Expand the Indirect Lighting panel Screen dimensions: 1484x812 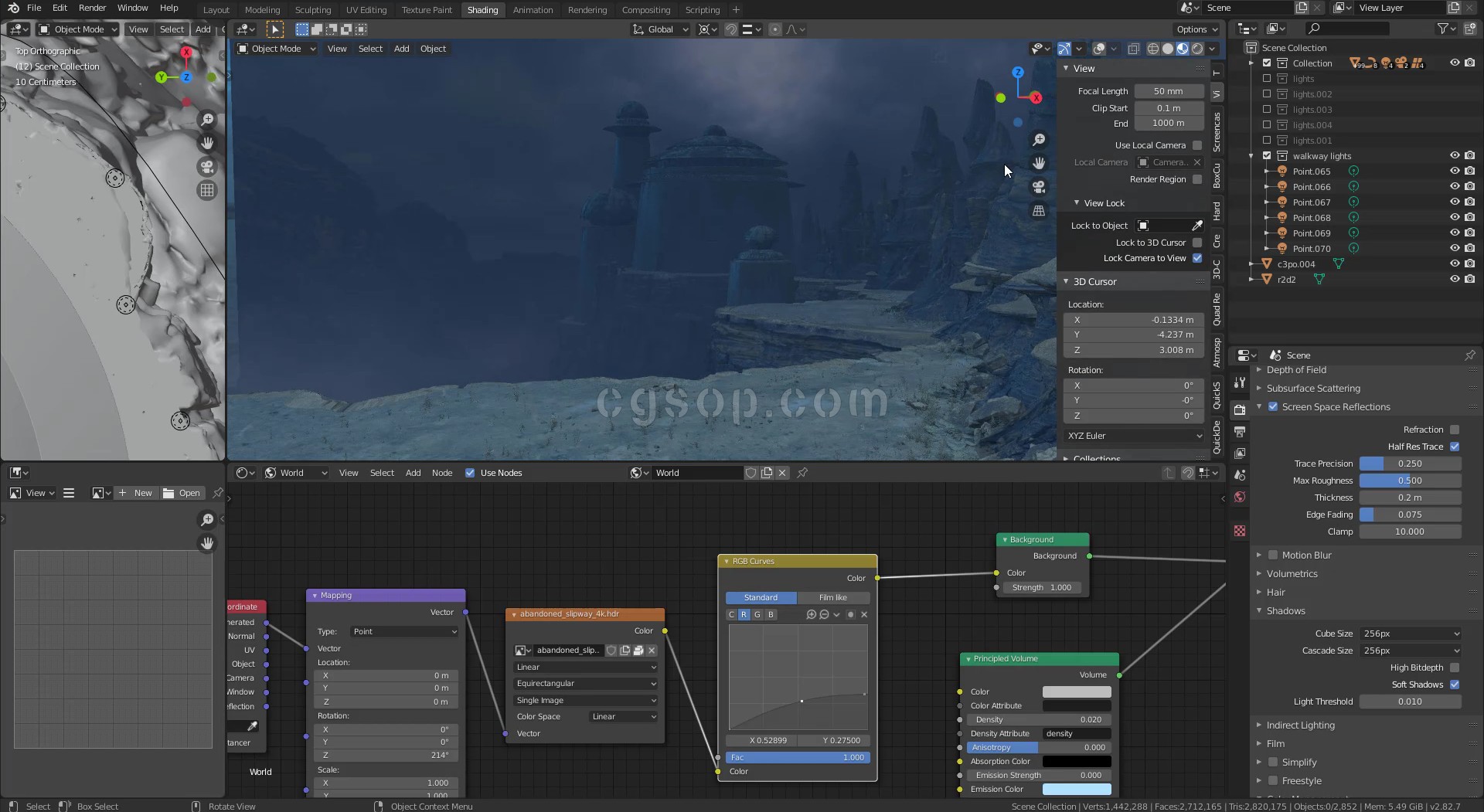point(1300,725)
